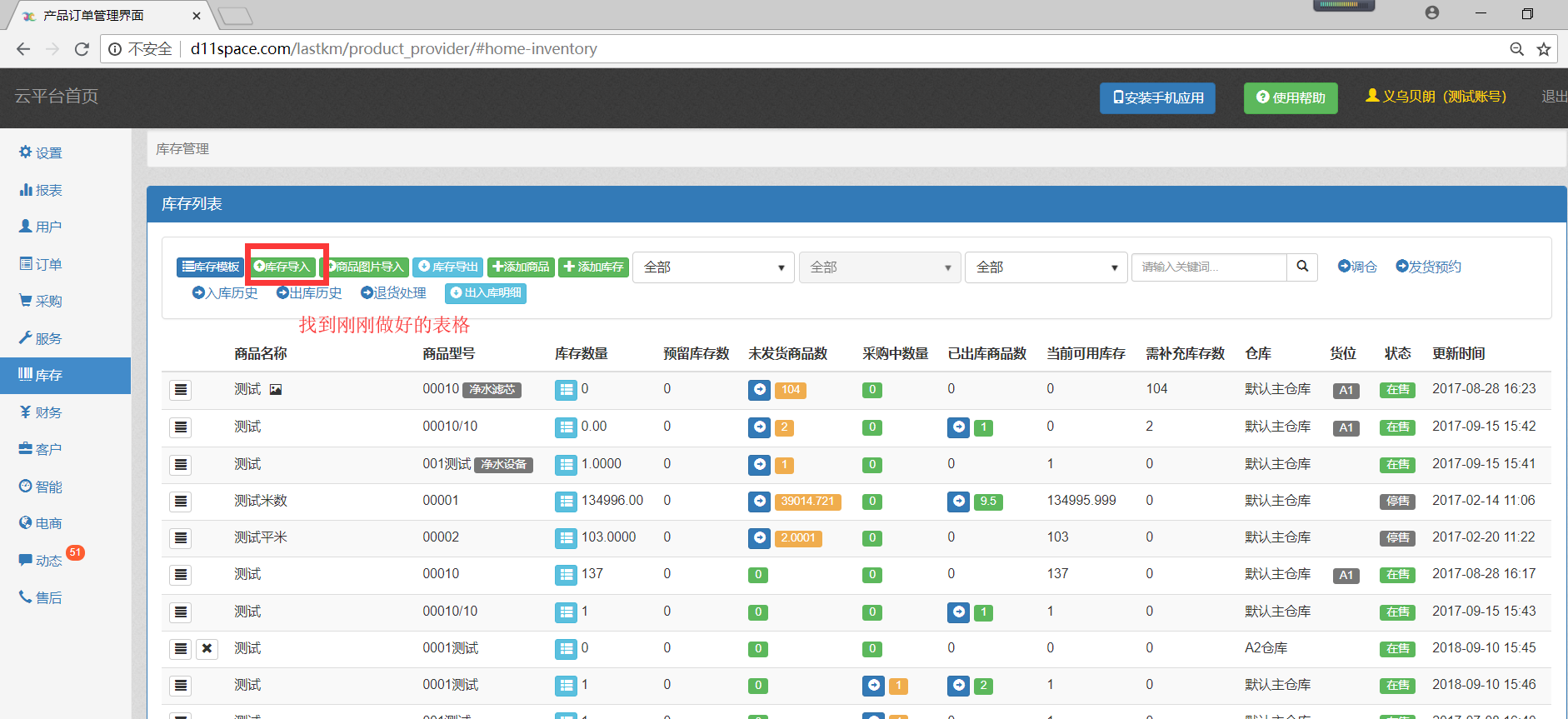1568x719 pixels.
Task: Open the 用户 users sidebar item
Action: (41, 227)
